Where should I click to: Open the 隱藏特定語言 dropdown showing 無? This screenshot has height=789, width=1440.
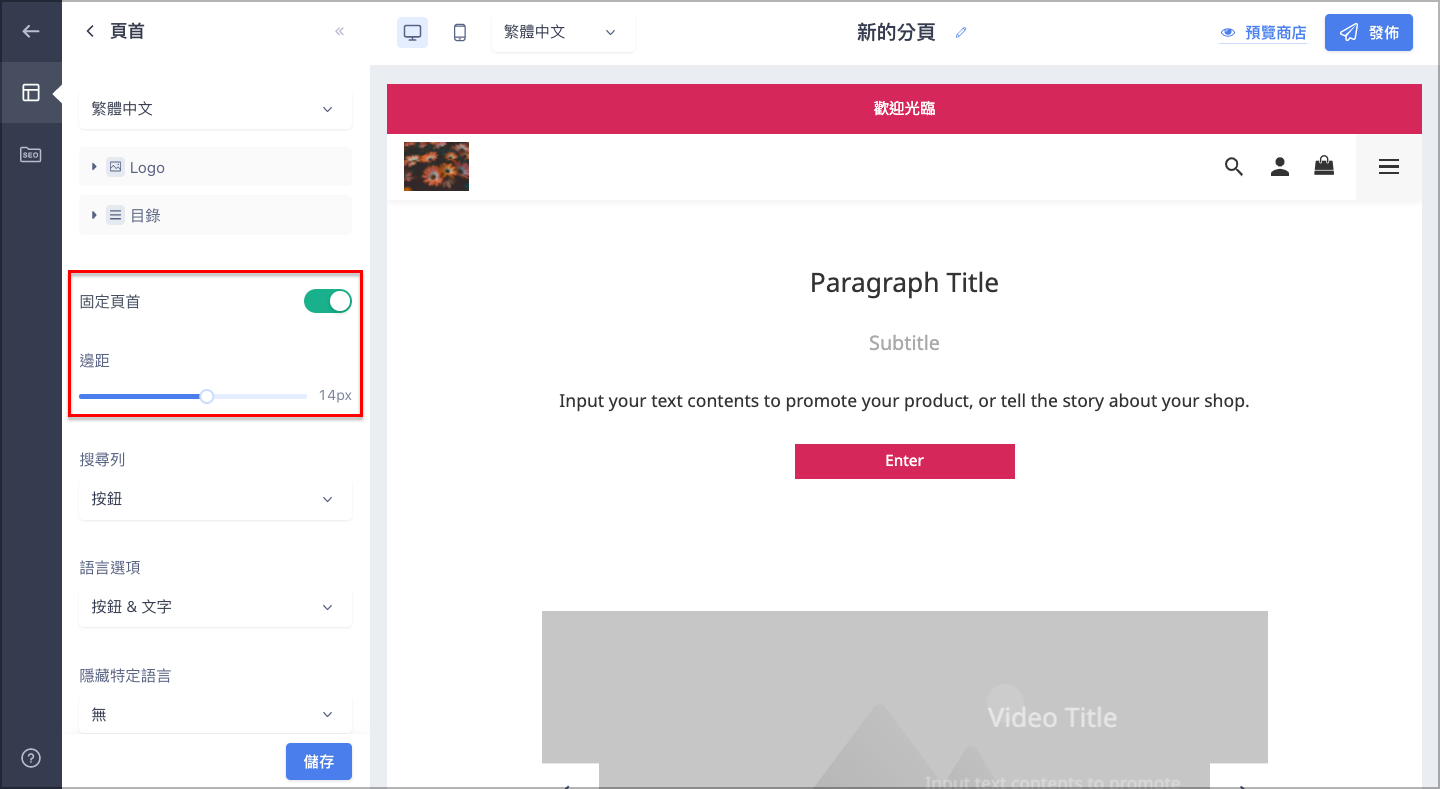[215, 714]
